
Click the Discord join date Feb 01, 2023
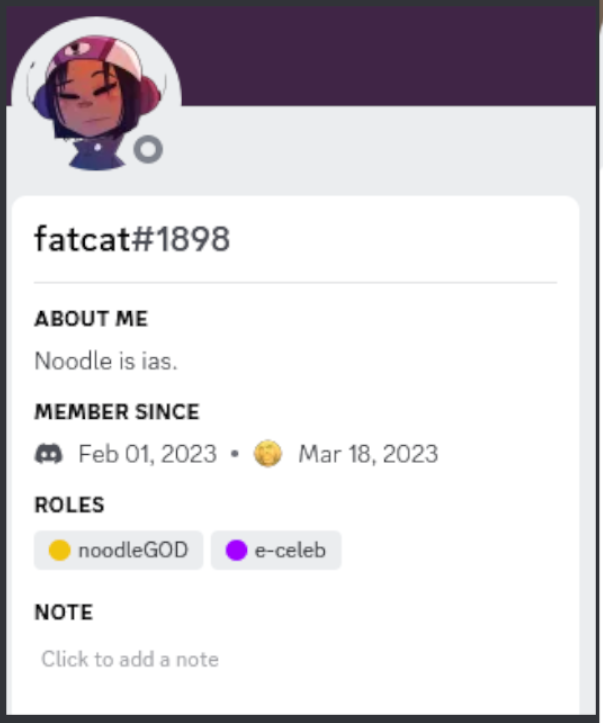[147, 454]
